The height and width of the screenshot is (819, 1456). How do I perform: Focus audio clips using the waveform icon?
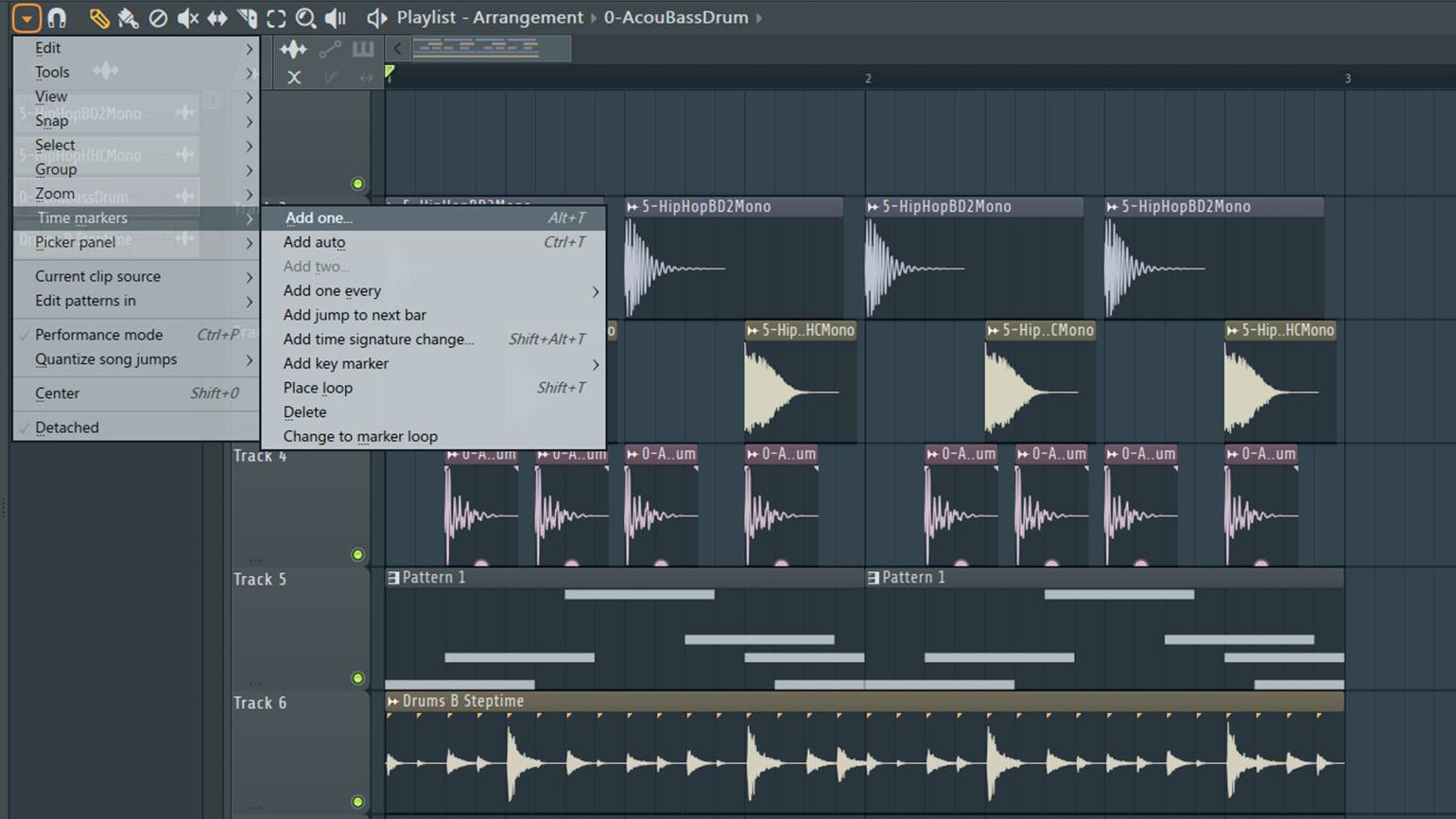(x=293, y=49)
